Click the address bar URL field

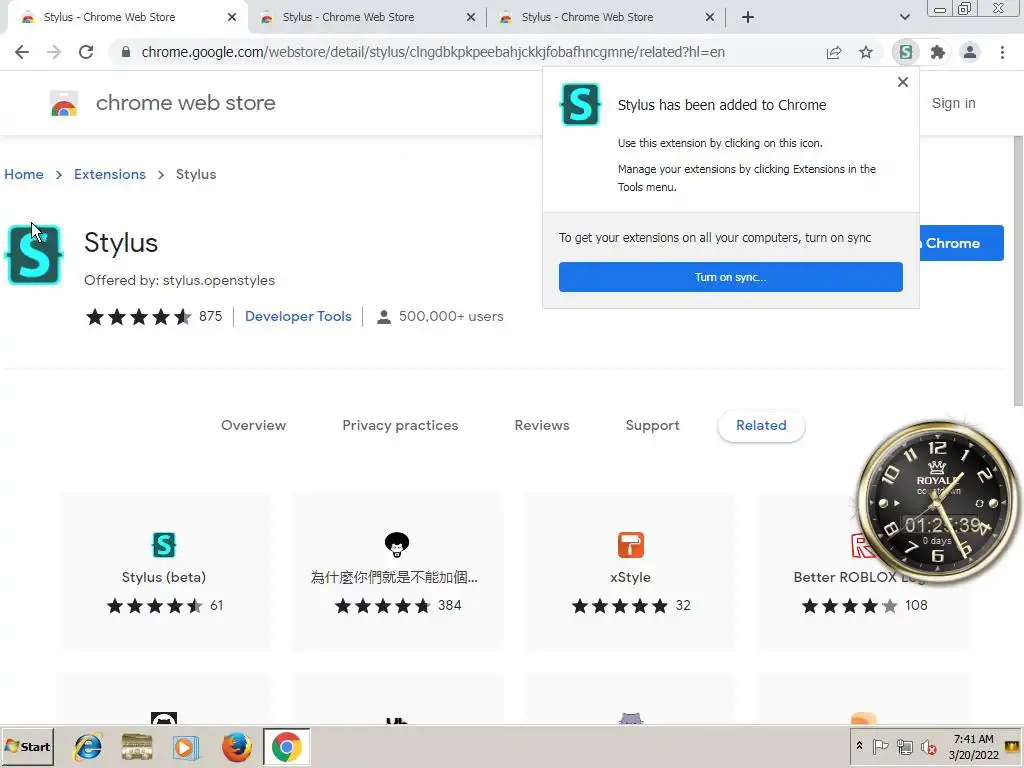(432, 52)
